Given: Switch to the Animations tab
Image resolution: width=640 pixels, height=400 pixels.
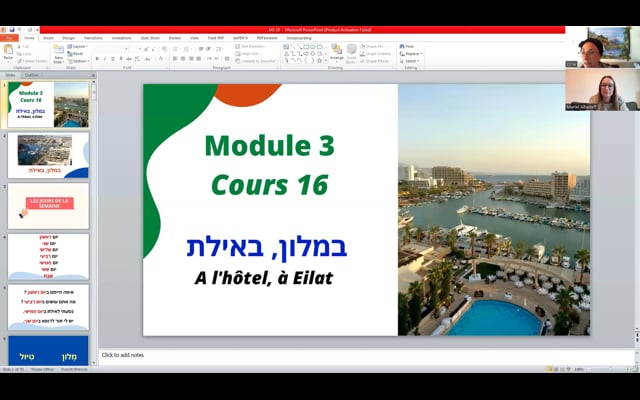Looking at the screenshot, I should [121, 38].
